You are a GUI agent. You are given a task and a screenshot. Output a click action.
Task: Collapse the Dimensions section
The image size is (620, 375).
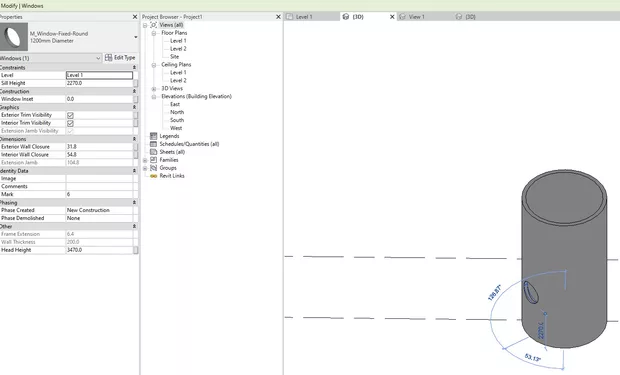(x=134, y=139)
